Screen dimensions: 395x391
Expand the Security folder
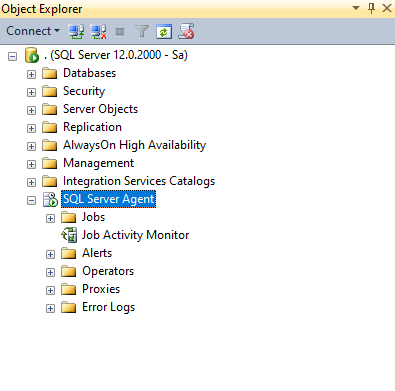[31, 92]
